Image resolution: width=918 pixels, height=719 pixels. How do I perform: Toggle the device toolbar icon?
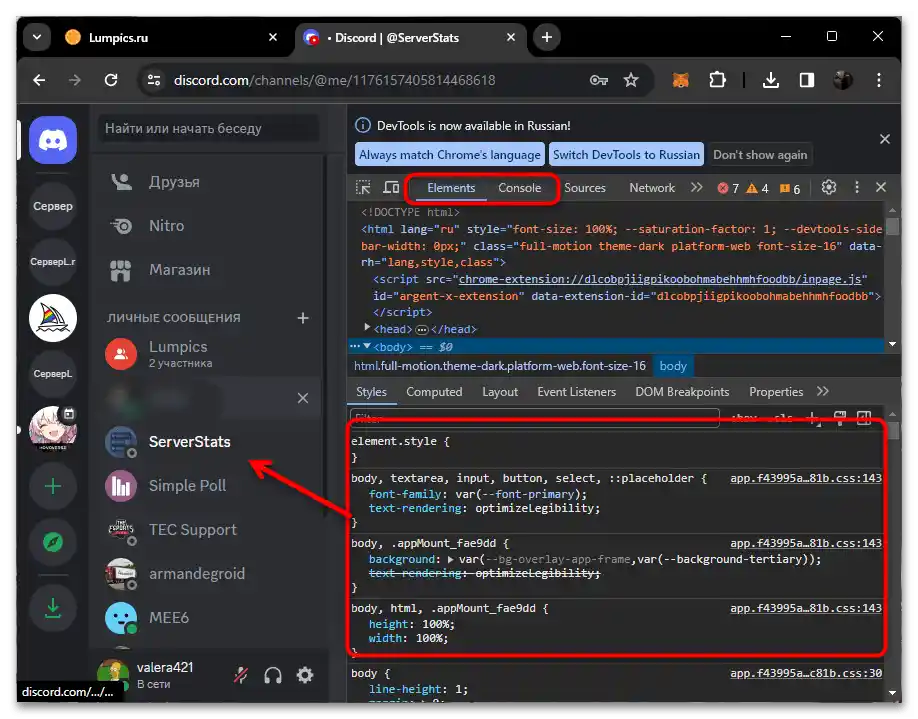(391, 188)
